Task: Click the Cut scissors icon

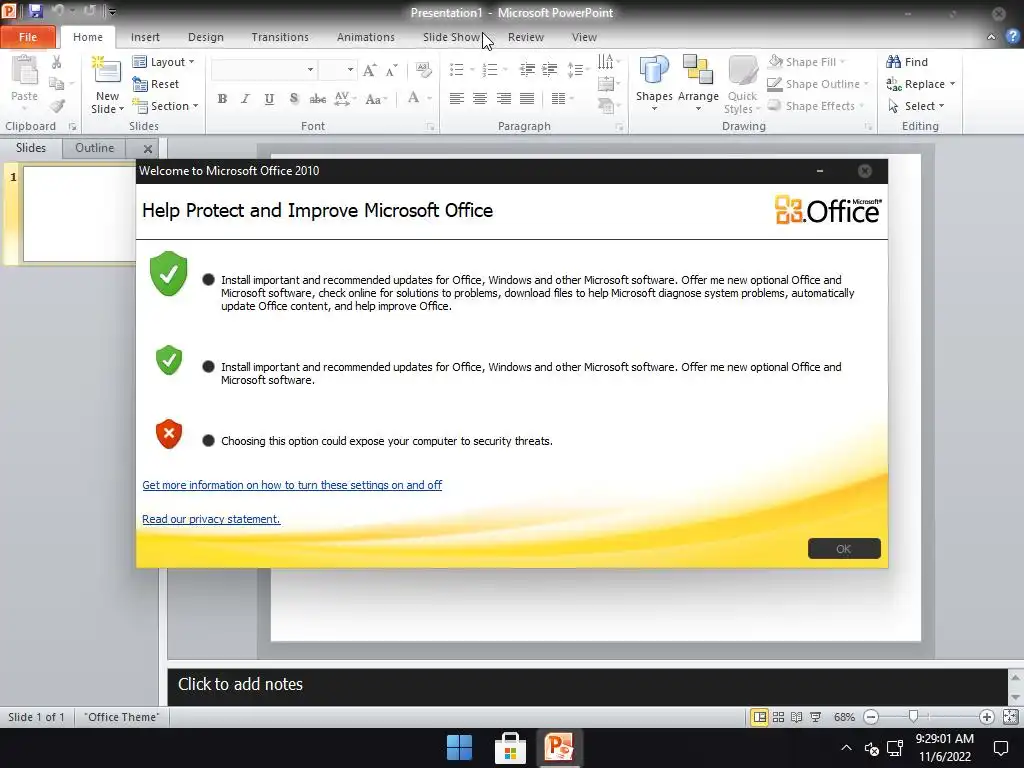Action: tap(57, 62)
